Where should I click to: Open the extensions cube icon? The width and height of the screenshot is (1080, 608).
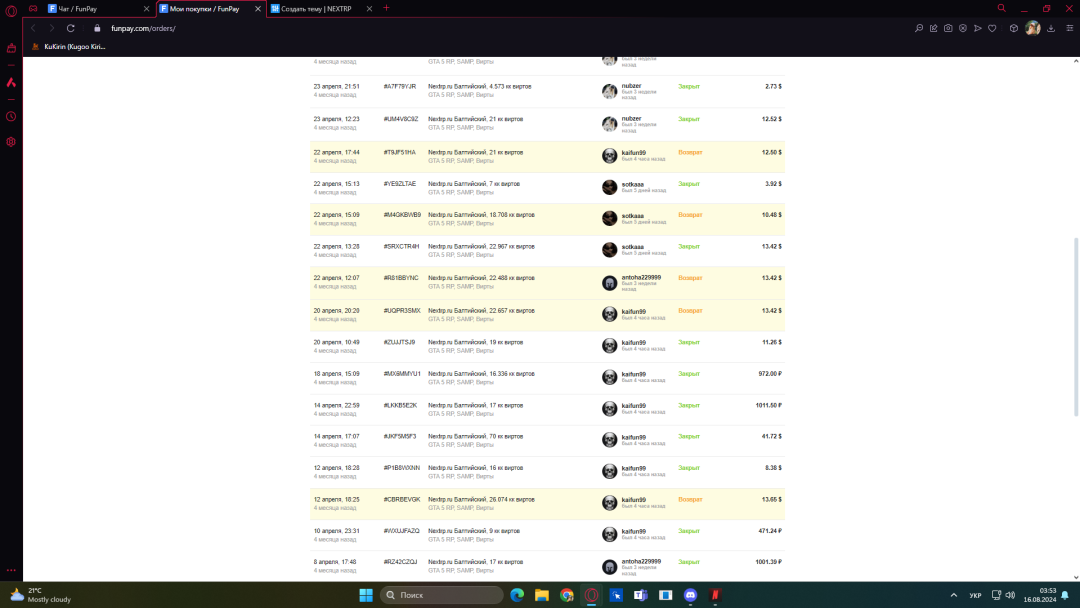tap(1014, 28)
